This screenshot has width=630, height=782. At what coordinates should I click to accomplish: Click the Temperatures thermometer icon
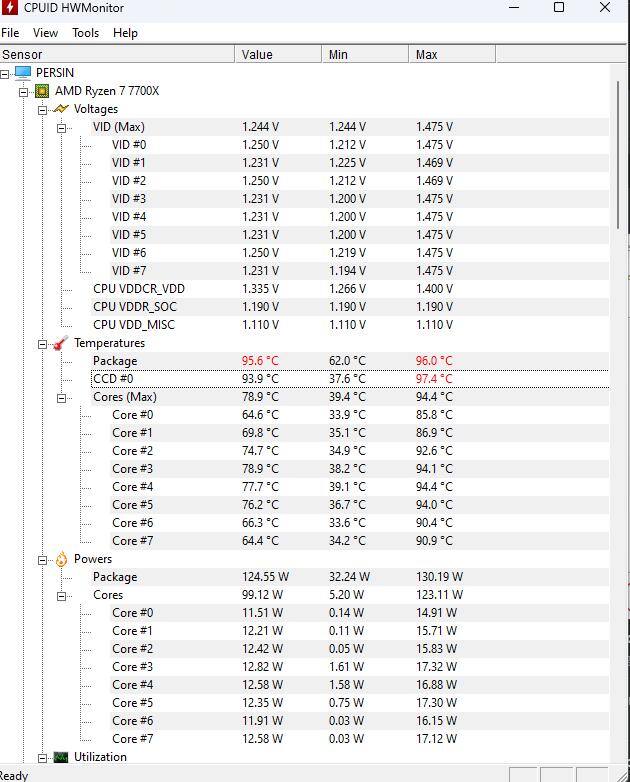pos(61,343)
